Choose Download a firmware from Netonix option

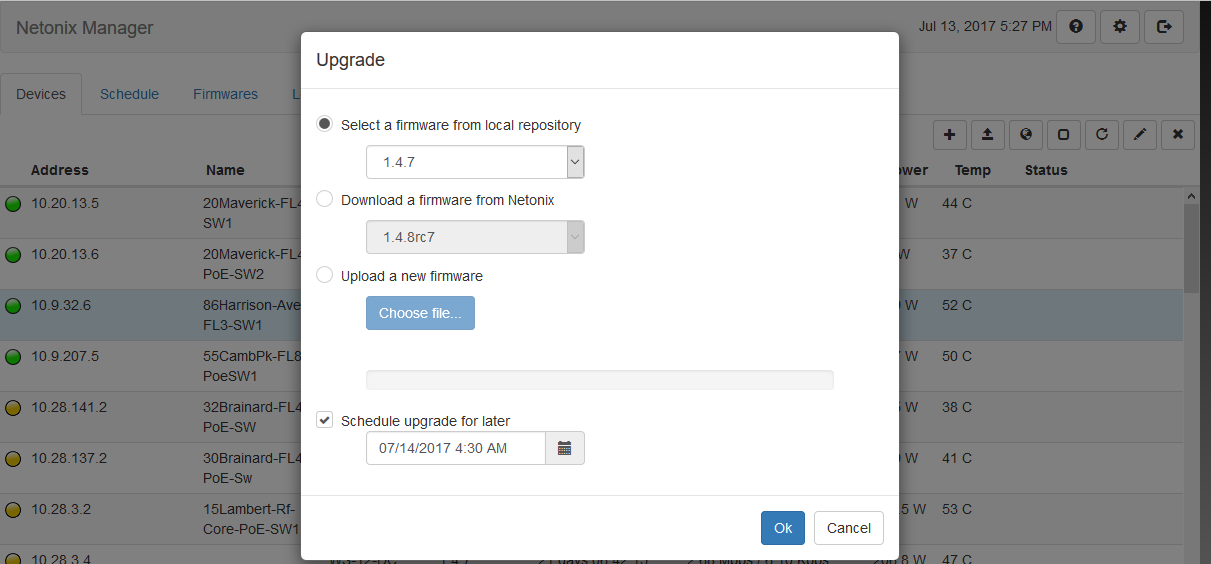pos(324,199)
